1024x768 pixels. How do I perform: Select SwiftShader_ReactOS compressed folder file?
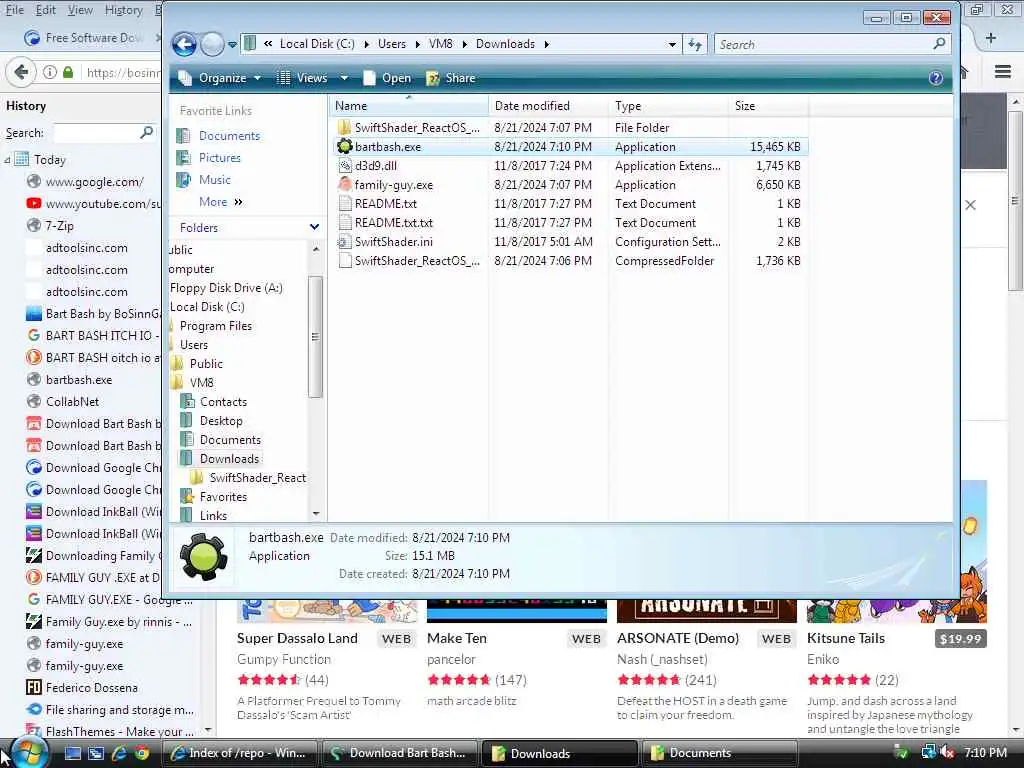[417, 261]
